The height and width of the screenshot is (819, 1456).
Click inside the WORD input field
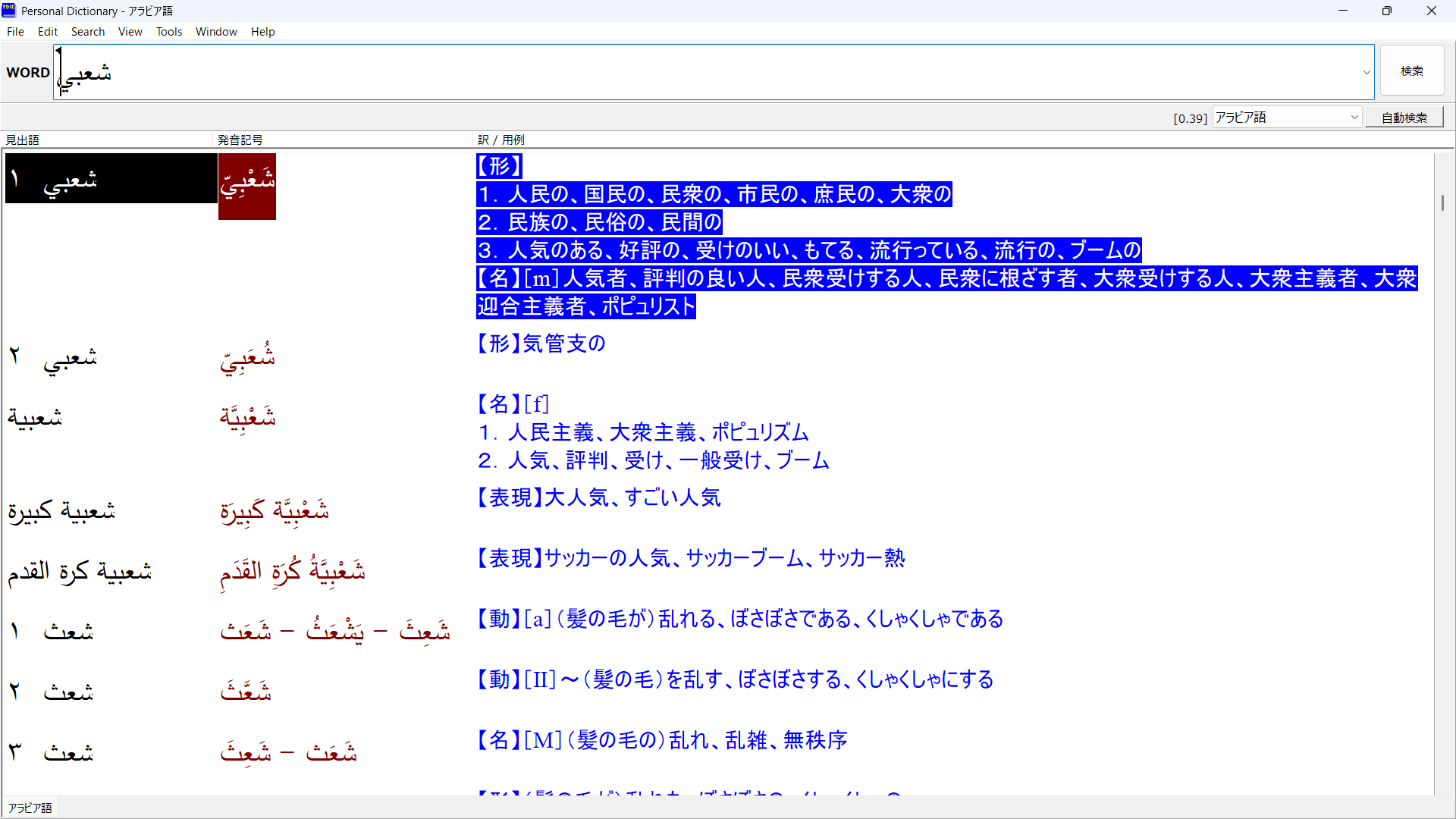tap(455, 71)
